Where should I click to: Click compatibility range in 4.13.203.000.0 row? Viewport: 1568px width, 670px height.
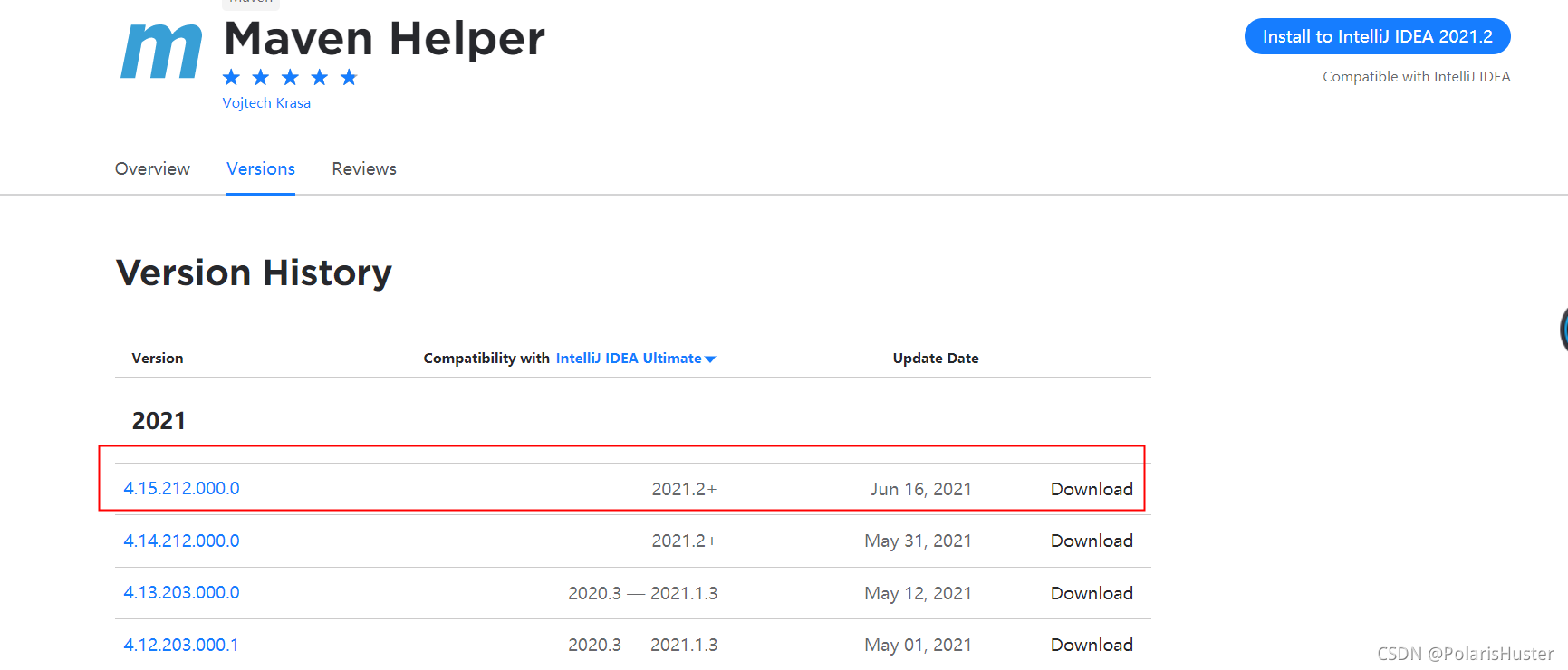pyautogui.click(x=642, y=593)
